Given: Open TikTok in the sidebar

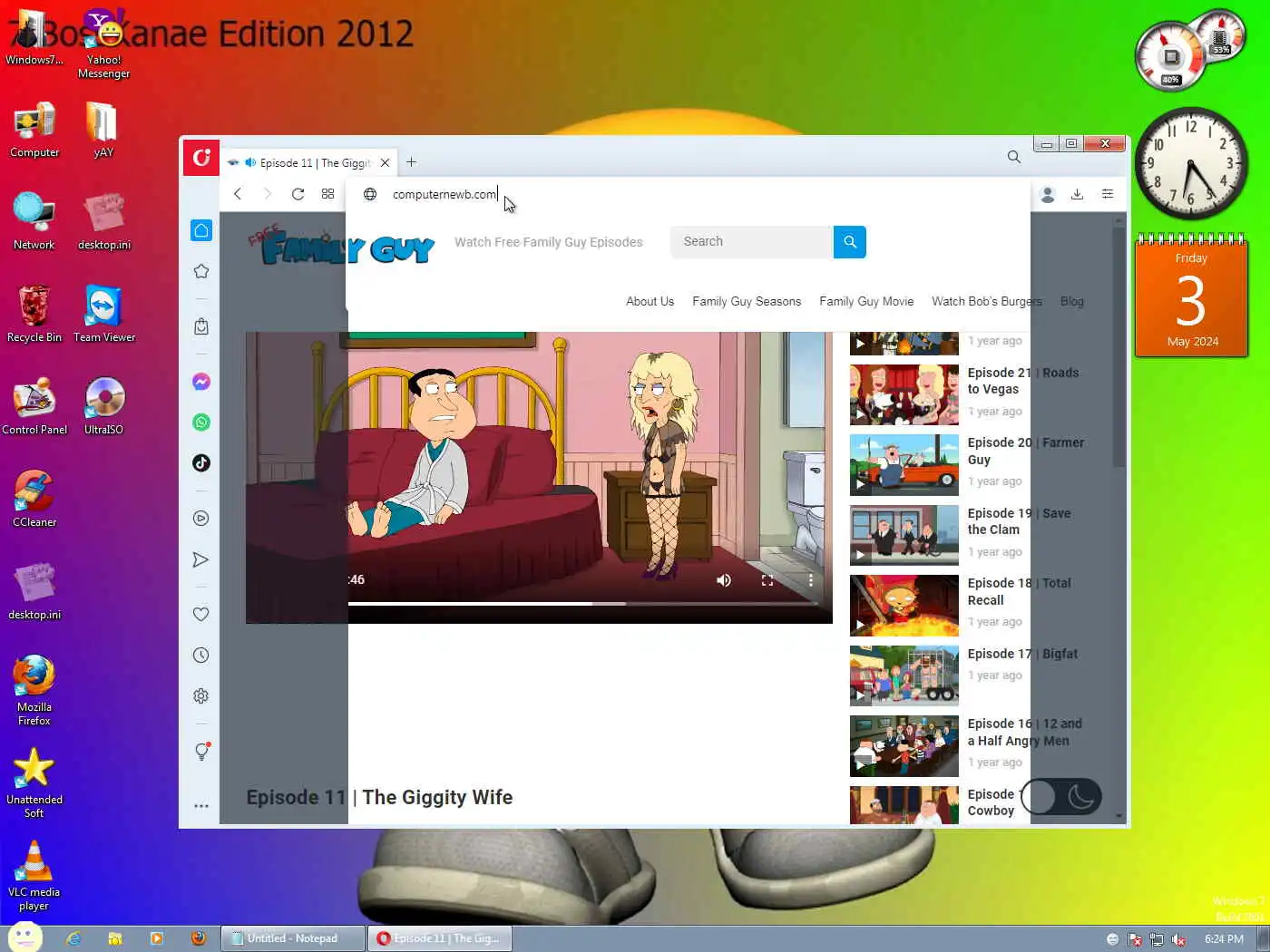Looking at the screenshot, I should (201, 463).
